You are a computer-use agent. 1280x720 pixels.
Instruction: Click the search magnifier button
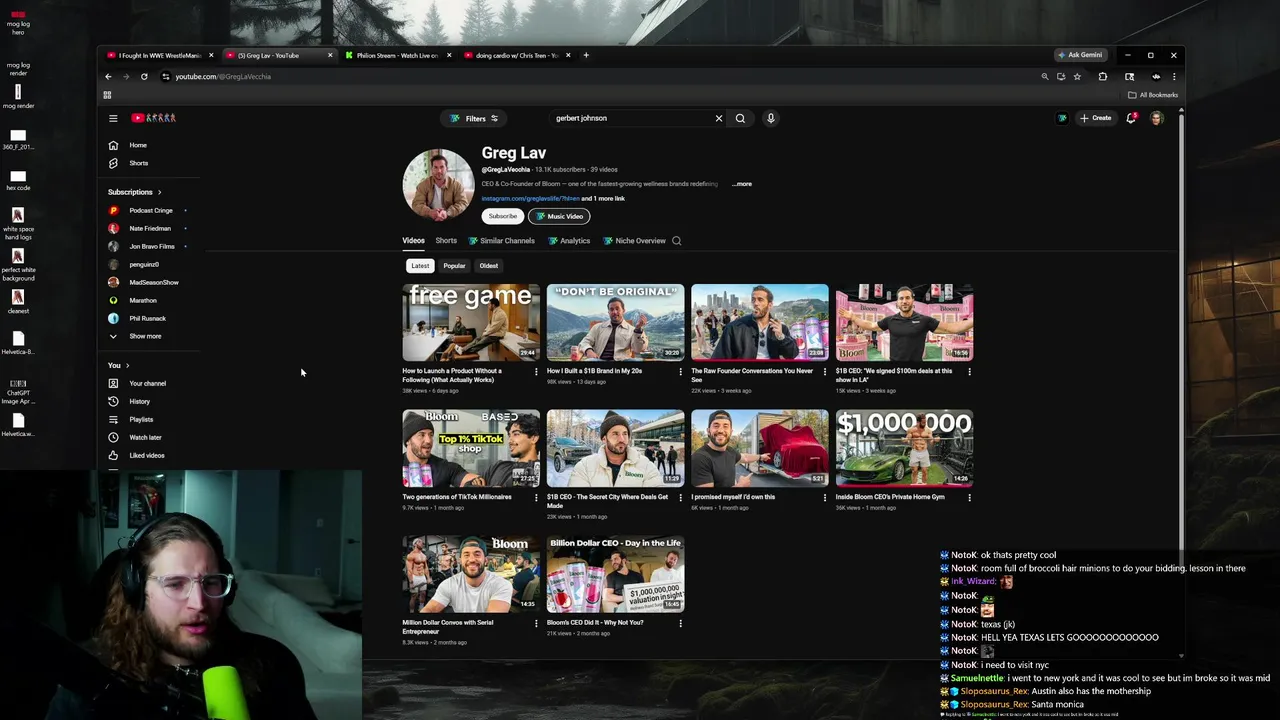740,118
